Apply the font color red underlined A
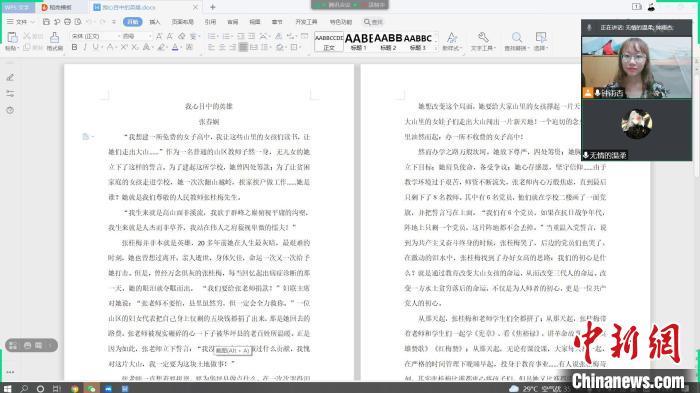Screen dimensions: 700x393 (175, 47)
